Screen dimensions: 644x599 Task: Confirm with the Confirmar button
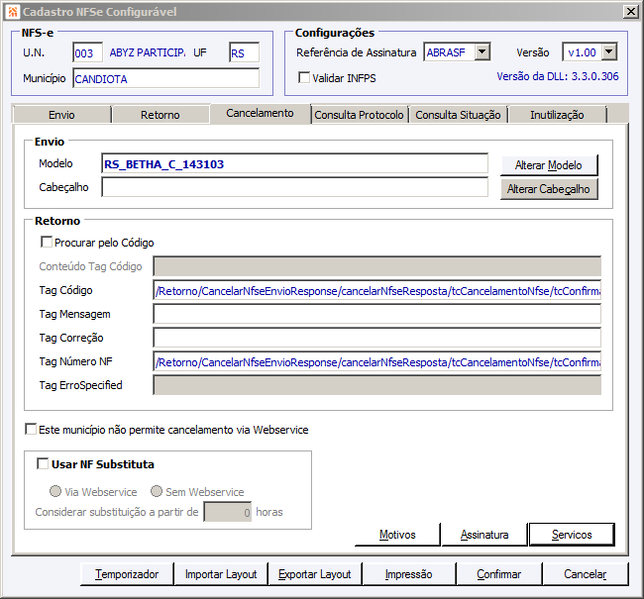[x=499, y=574]
